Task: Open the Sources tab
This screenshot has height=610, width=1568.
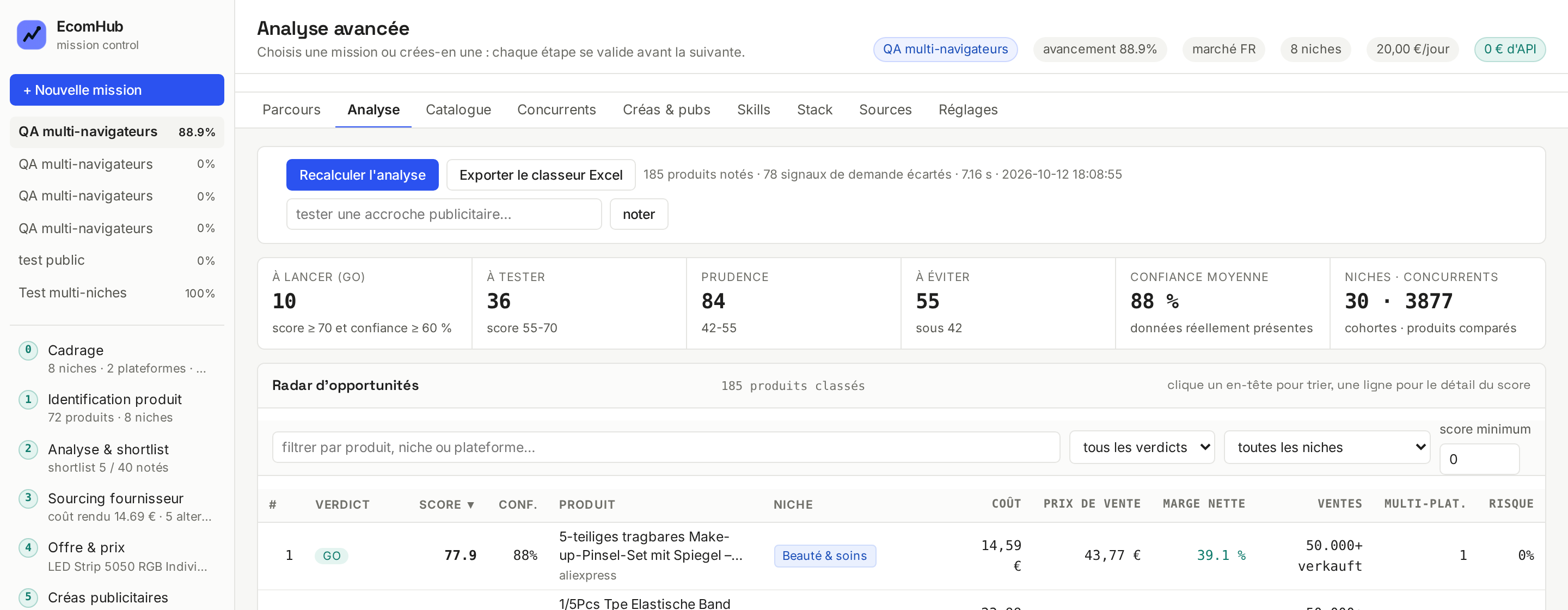Action: [885, 109]
